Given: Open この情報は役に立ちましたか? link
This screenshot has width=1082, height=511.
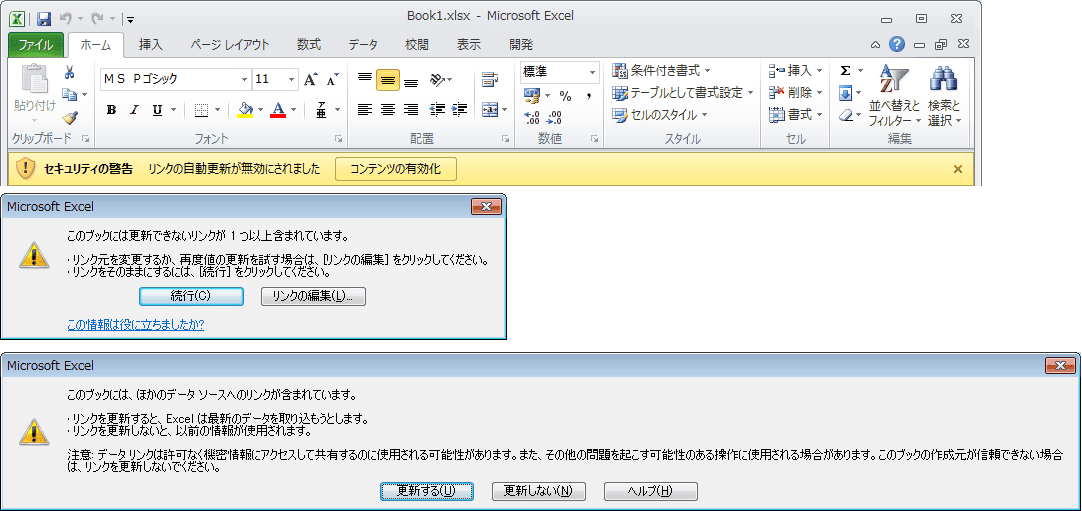Looking at the screenshot, I should point(135,324).
